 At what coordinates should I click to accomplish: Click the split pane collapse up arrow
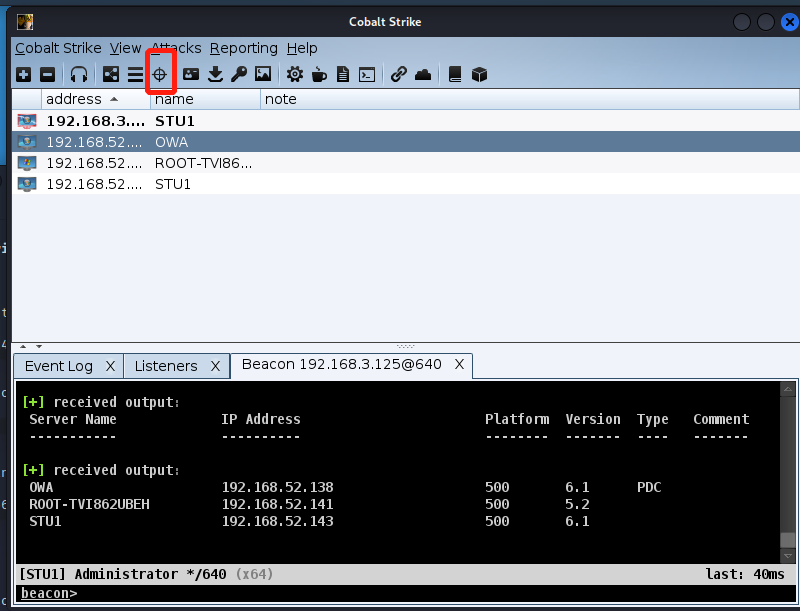(x=23, y=346)
